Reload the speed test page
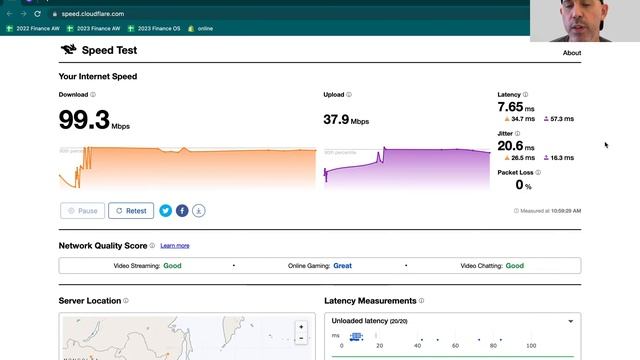Image resolution: width=640 pixels, height=360 pixels. 37,13
